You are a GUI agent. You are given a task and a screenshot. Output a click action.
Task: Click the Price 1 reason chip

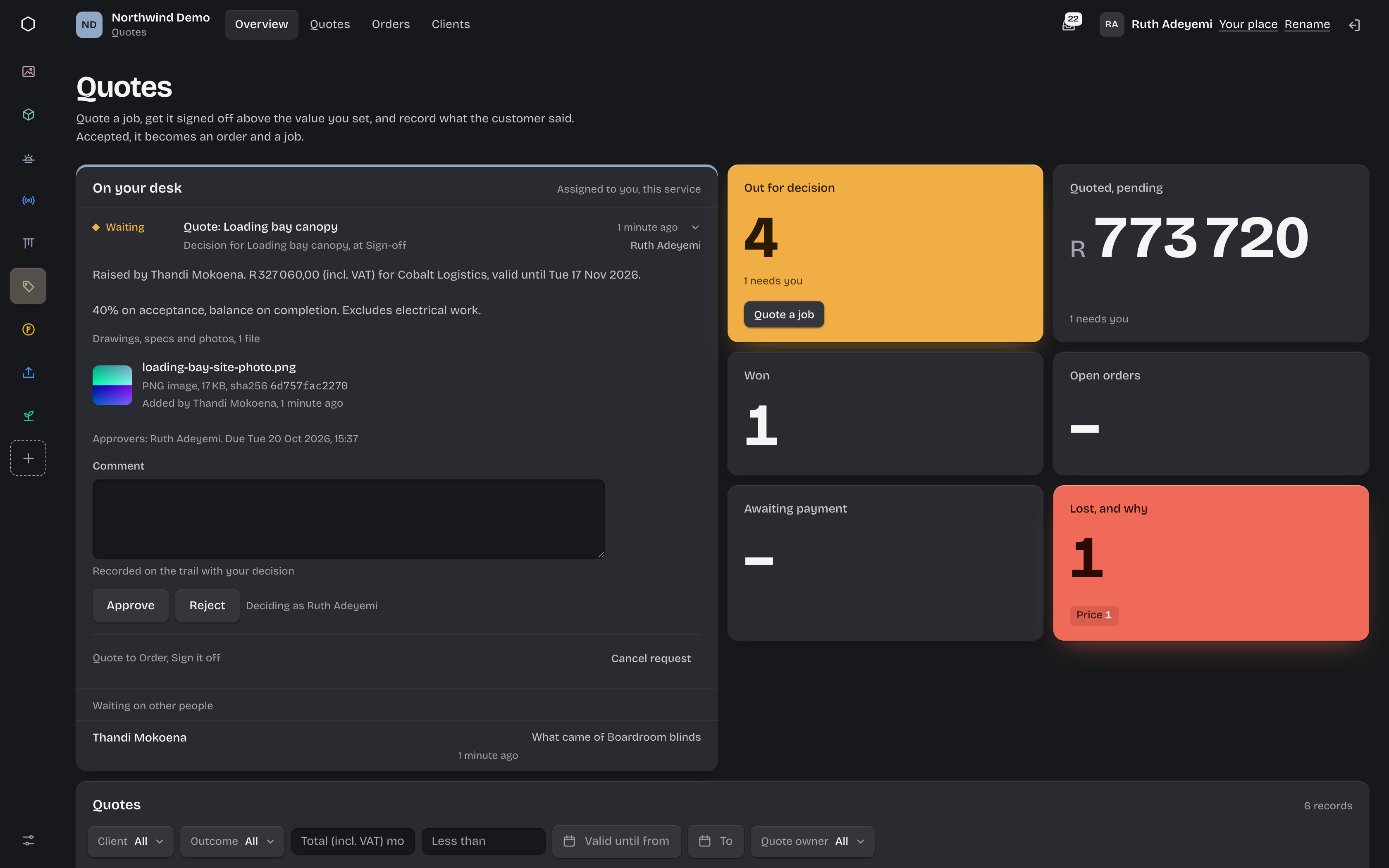tap(1093, 615)
